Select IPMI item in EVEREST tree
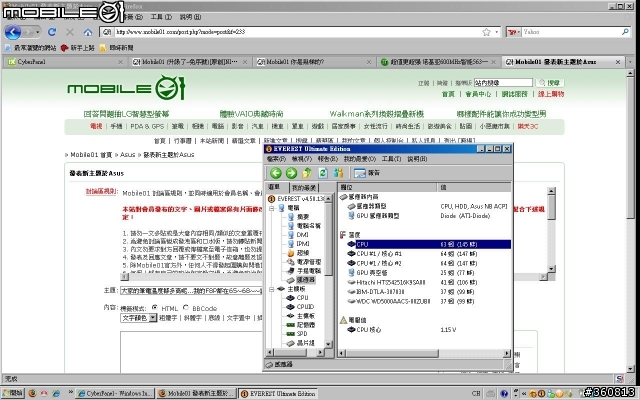Viewport: 640px width, 400px height. point(298,244)
